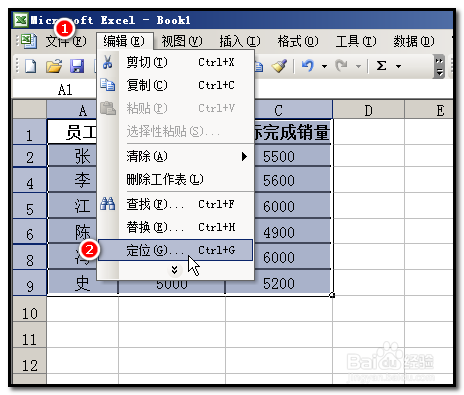Click cell containing 4900

293,231
